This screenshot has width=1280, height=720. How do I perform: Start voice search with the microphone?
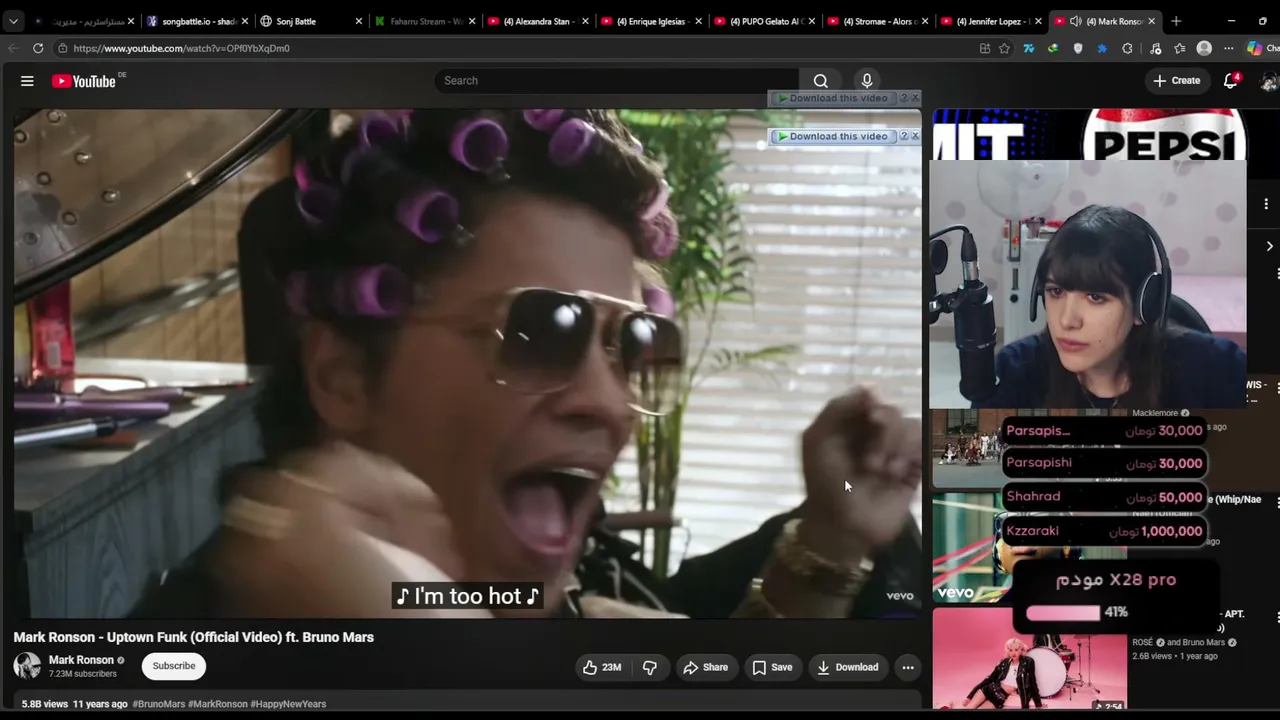point(867,81)
